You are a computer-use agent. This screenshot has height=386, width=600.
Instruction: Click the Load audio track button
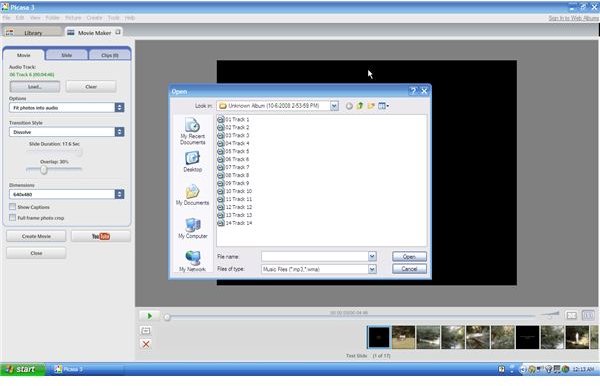(x=35, y=87)
